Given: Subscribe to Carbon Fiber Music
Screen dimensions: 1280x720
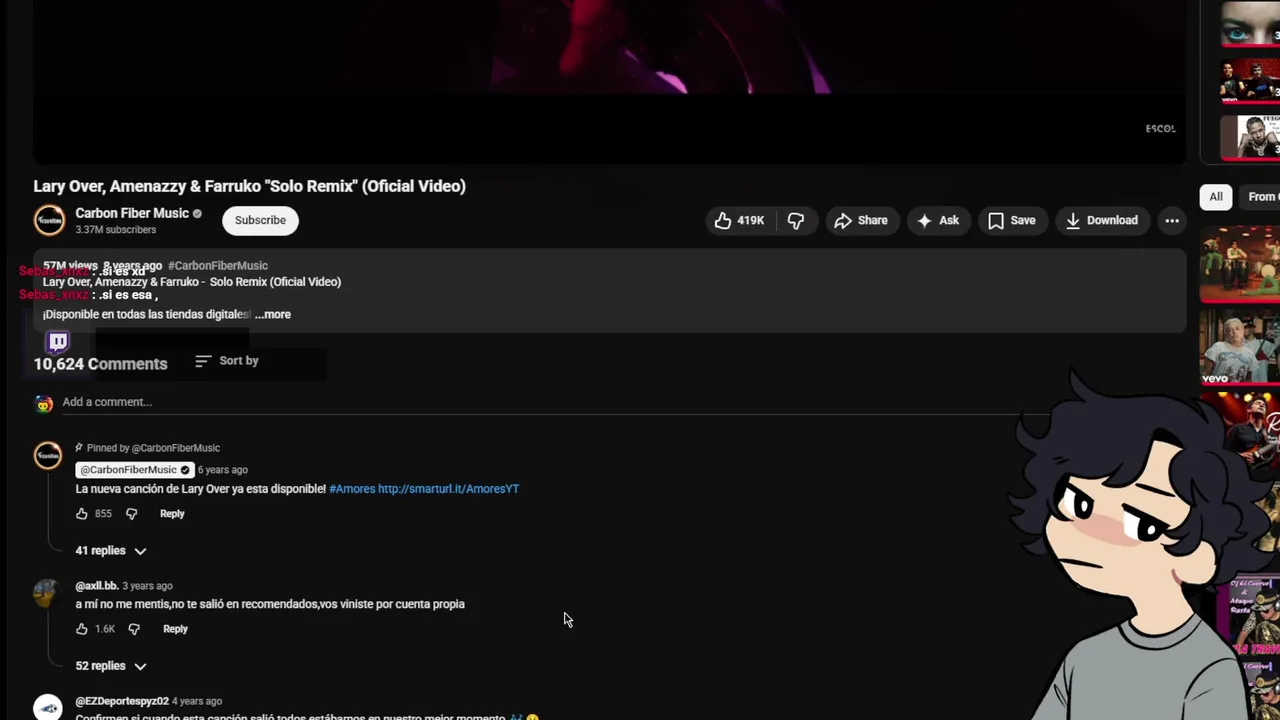Looking at the screenshot, I should coord(260,220).
